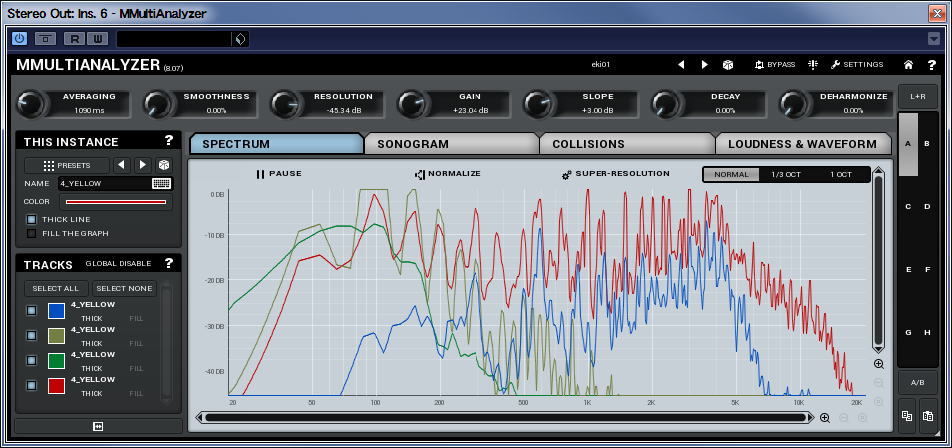The height and width of the screenshot is (448, 952).
Task: Click the W write automation button
Action: coord(97,39)
